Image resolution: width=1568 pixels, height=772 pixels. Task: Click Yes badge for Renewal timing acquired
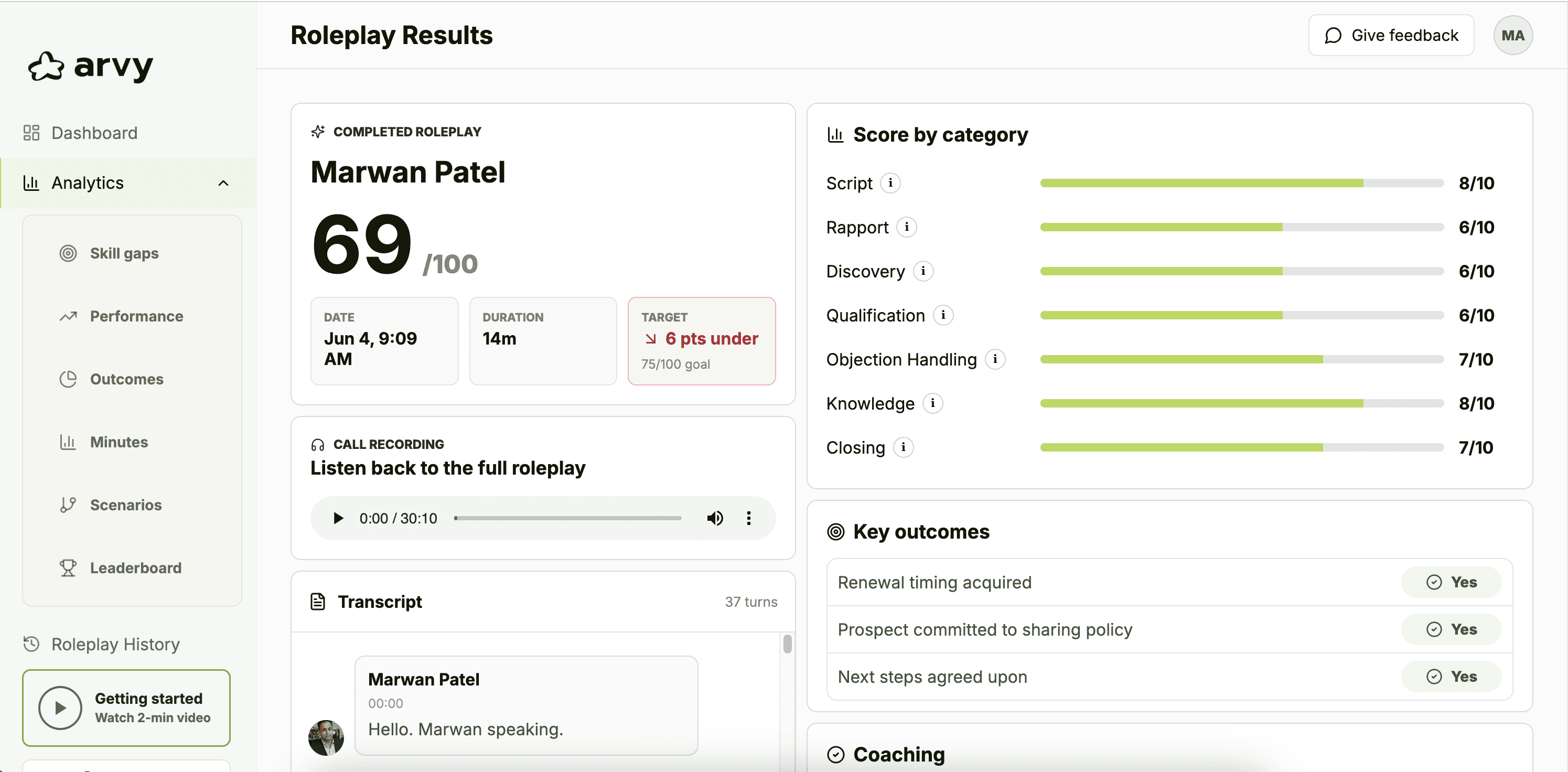click(1451, 582)
